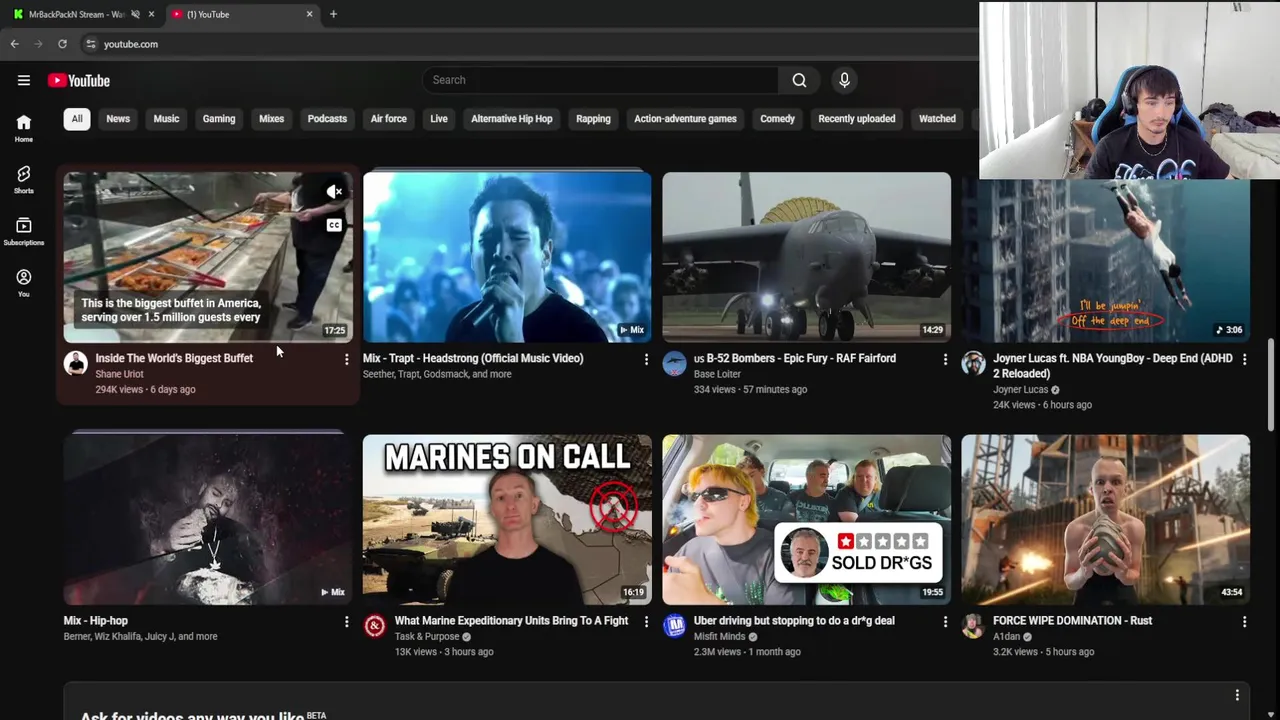The width and height of the screenshot is (1280, 720).
Task: Open options menu of Ask for videos section
Action: 1237,695
